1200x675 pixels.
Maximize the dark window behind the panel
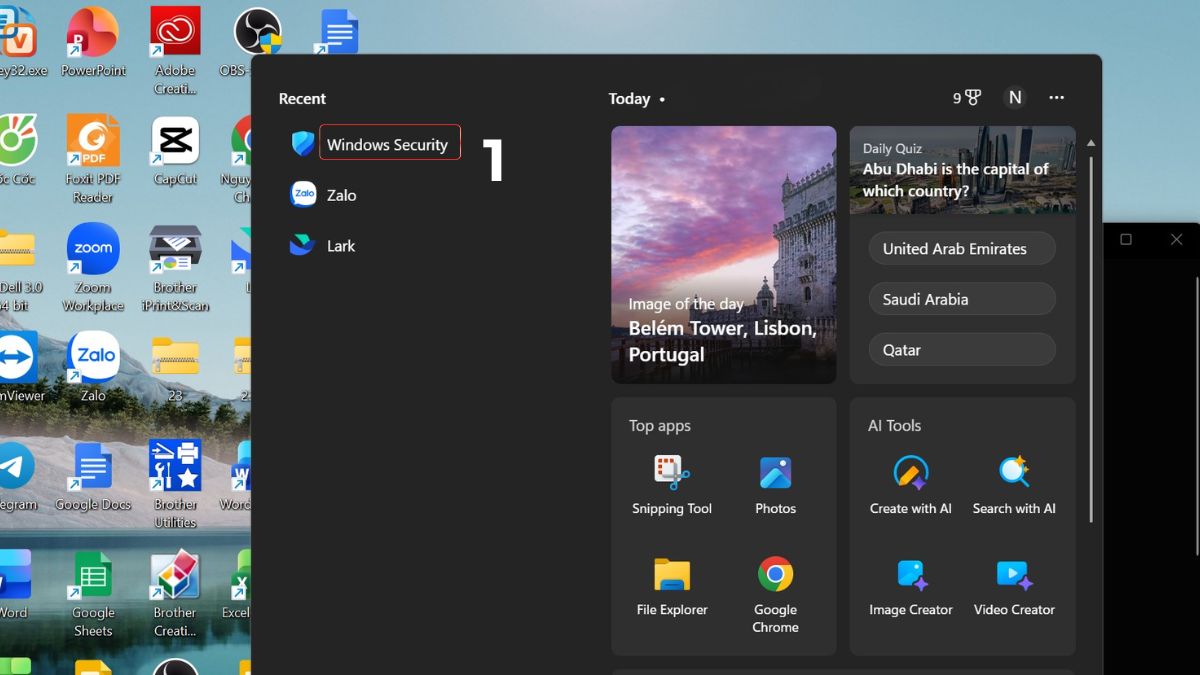(x=1126, y=239)
